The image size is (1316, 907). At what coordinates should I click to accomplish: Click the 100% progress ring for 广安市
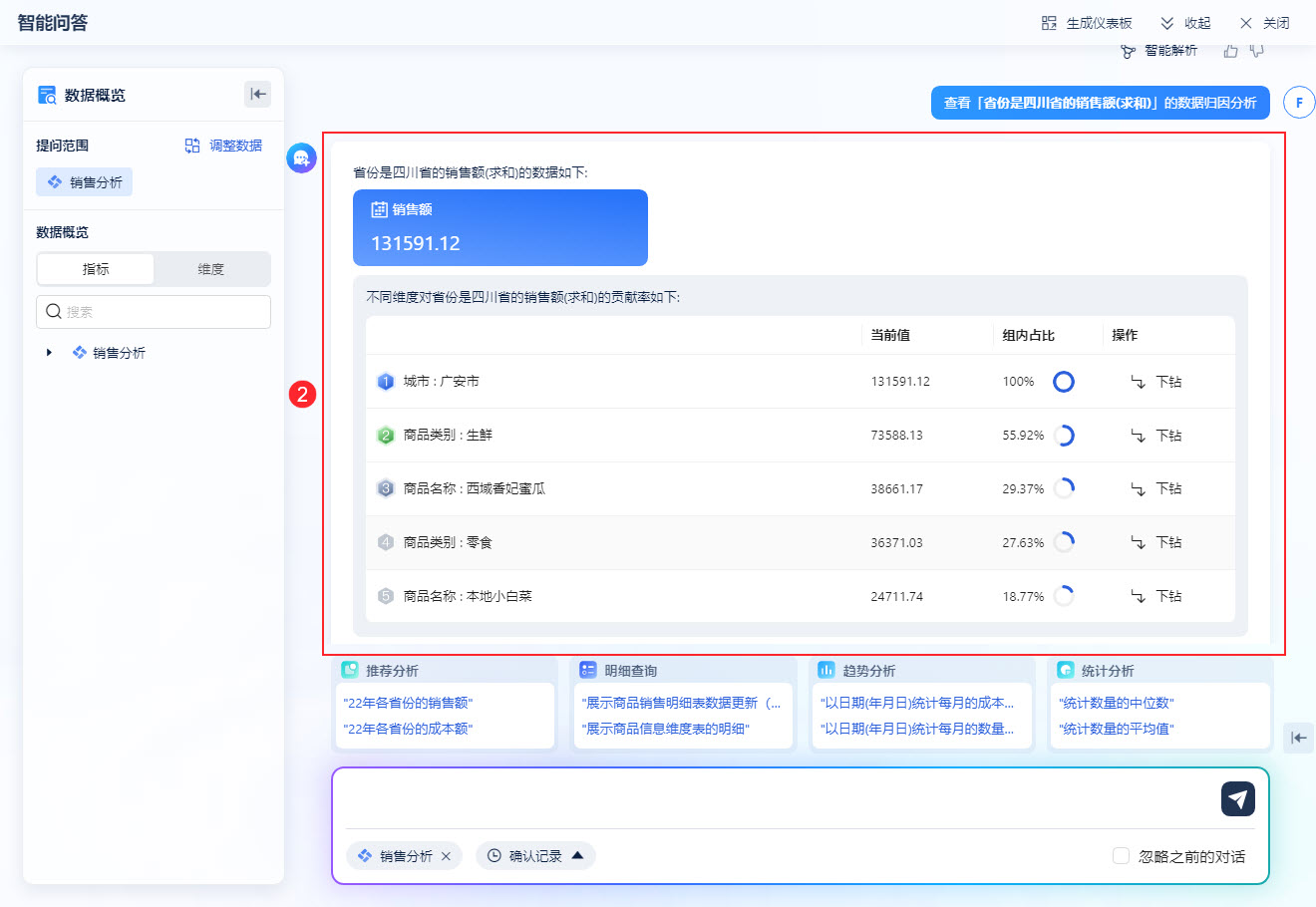click(1064, 382)
